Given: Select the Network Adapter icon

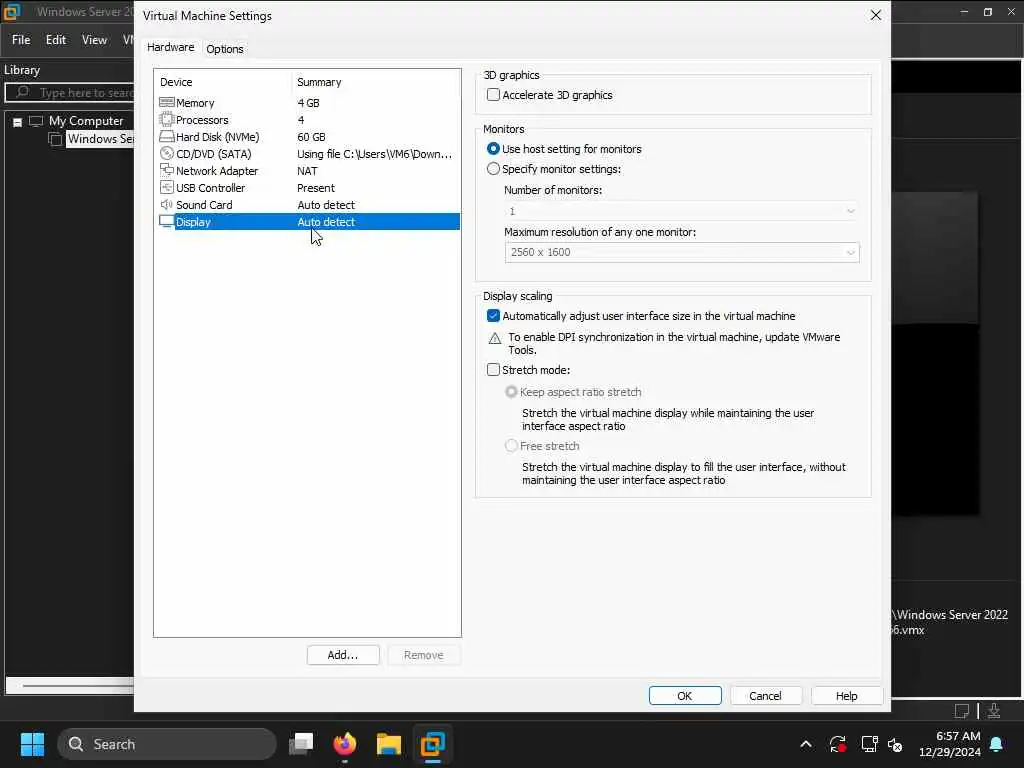Looking at the screenshot, I should [x=167, y=170].
